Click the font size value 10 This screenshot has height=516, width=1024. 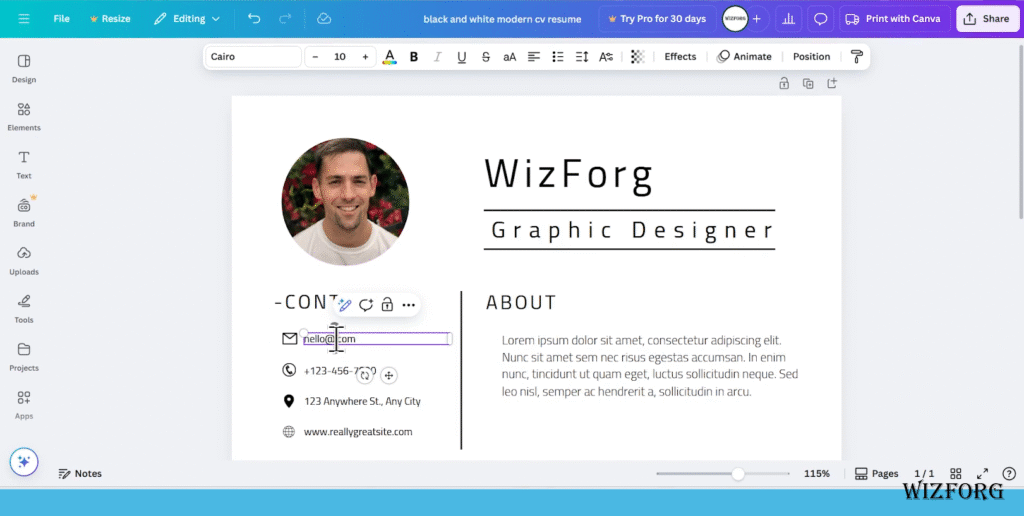(340, 57)
